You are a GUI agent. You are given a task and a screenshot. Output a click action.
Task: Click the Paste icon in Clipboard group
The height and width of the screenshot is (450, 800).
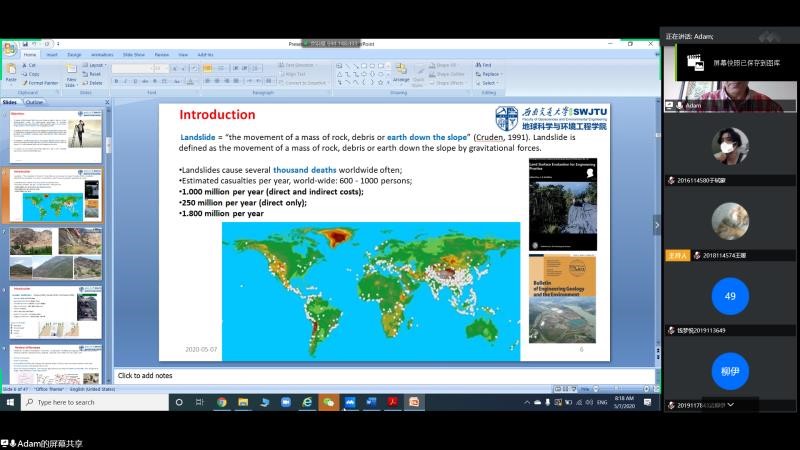tap(11, 69)
